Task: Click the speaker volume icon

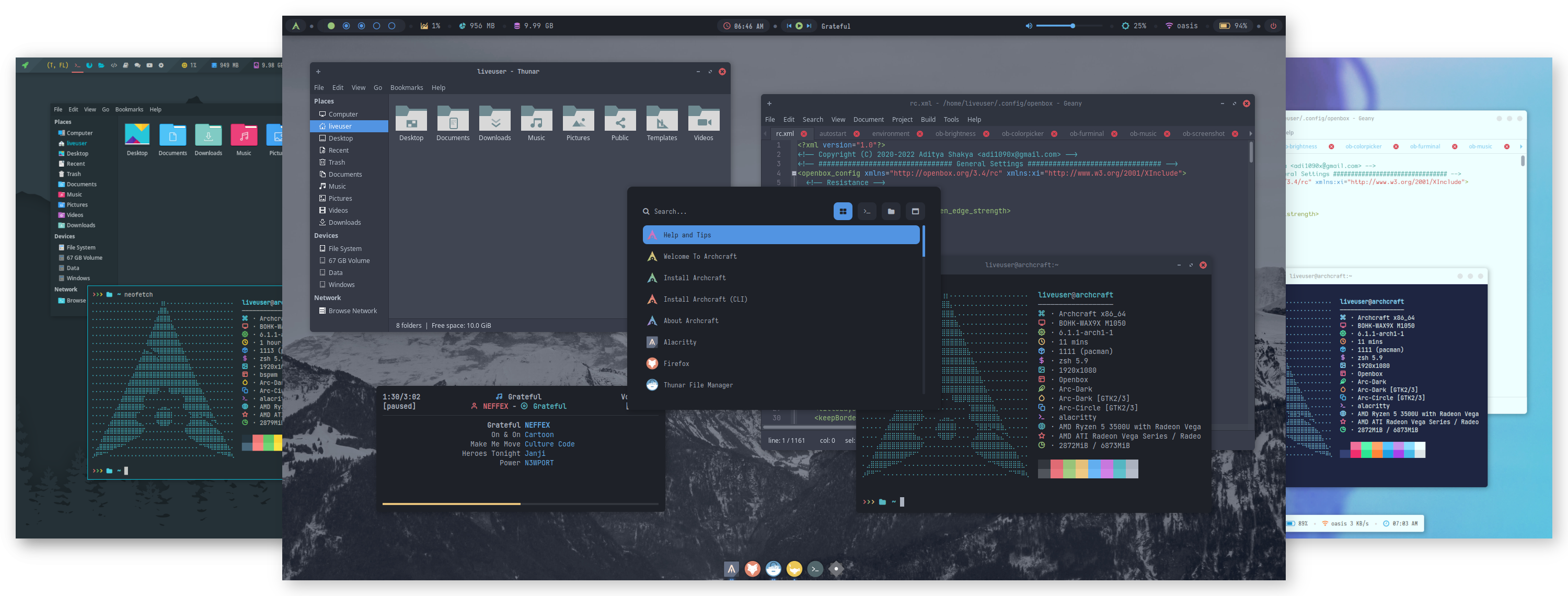Action: click(1029, 26)
